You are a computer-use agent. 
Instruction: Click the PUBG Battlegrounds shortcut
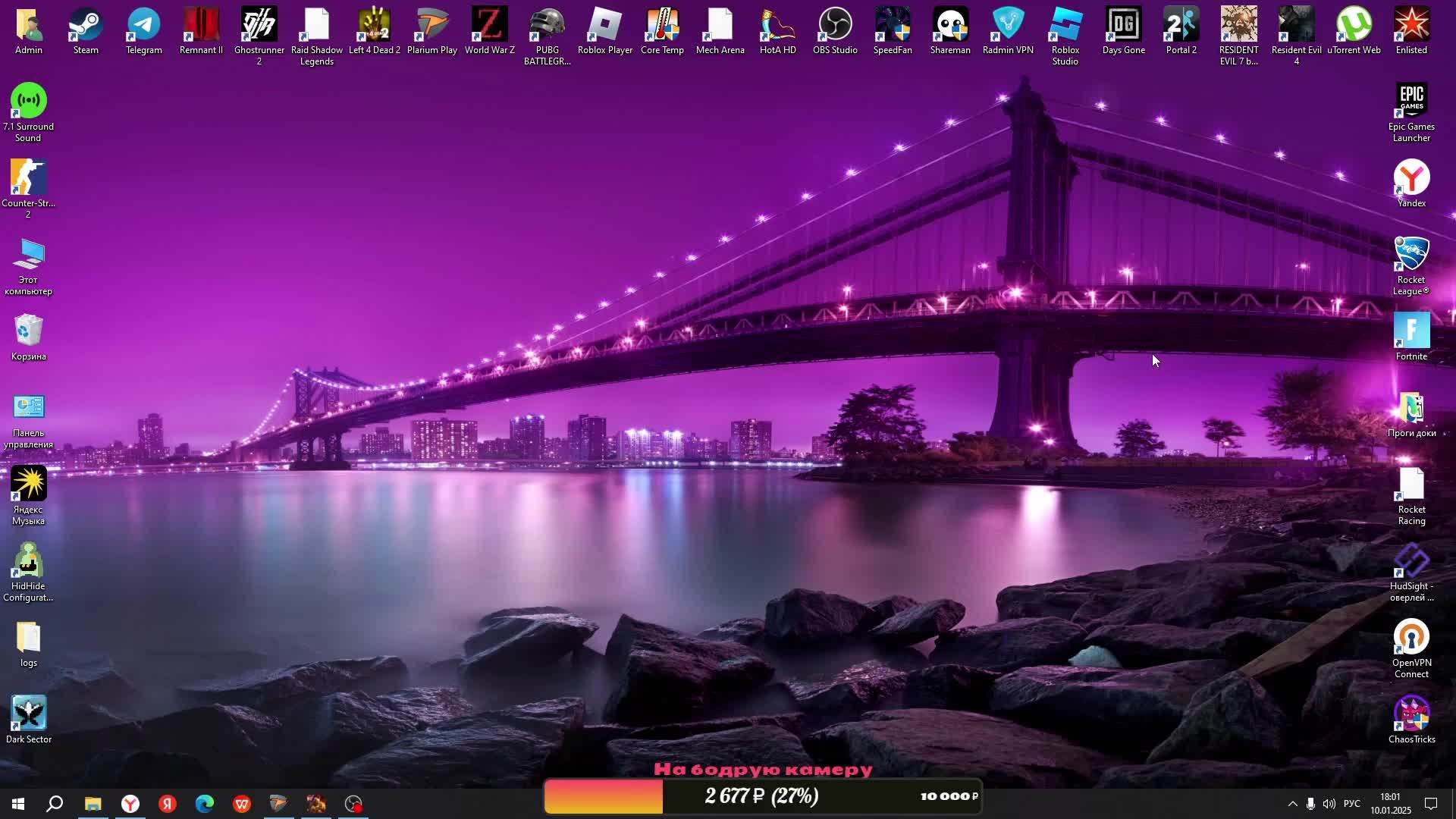pos(548,36)
